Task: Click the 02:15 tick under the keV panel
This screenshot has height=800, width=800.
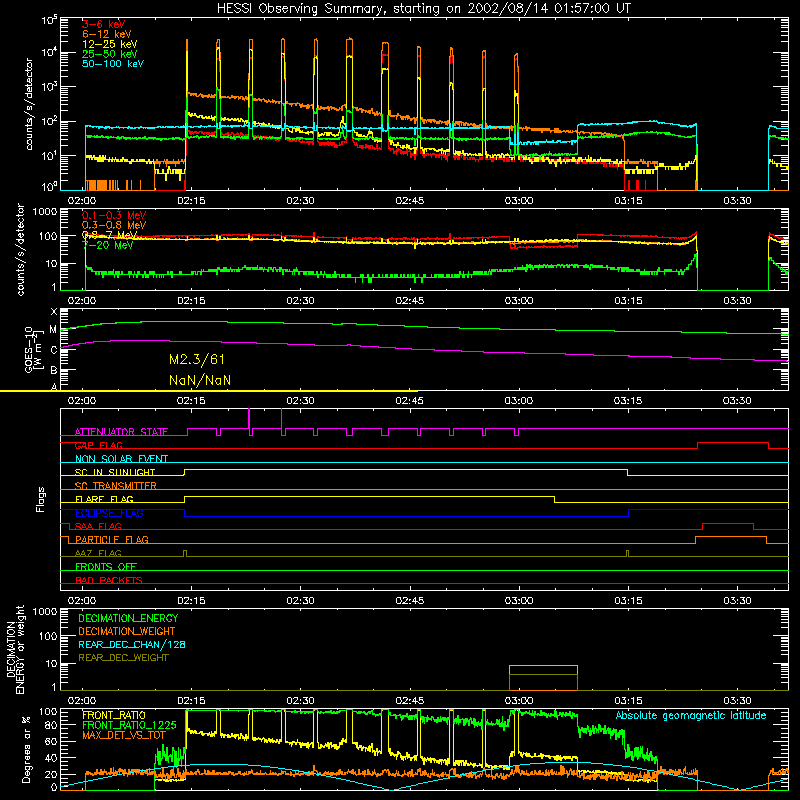Action: [191, 201]
